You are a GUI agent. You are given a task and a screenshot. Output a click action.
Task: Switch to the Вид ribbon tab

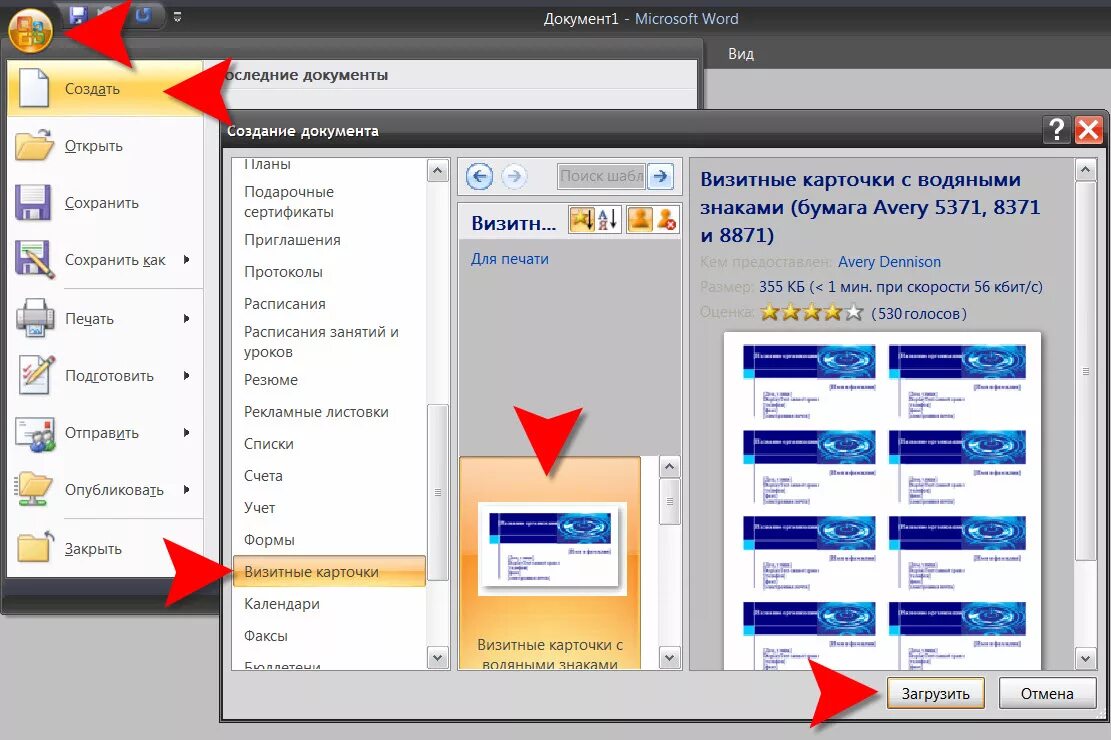click(740, 54)
